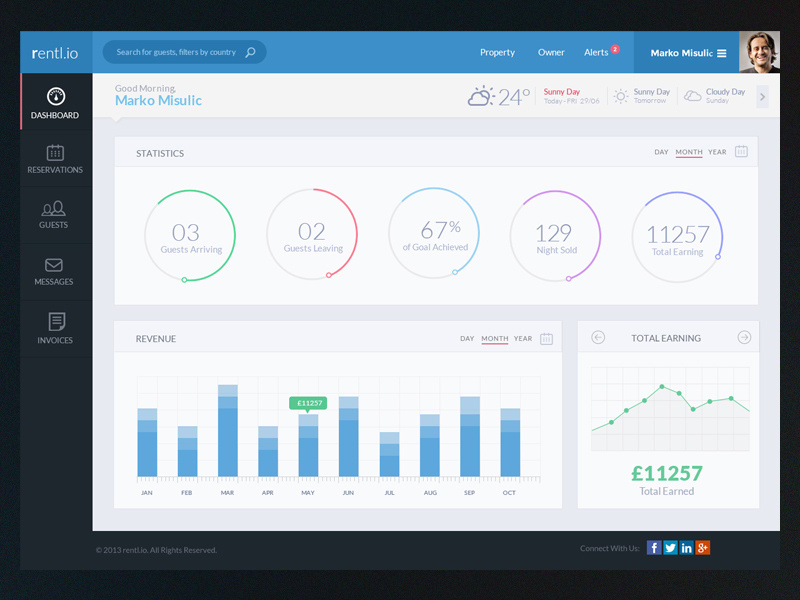This screenshot has width=800, height=600.
Task: Open the Owner menu
Action: point(551,53)
